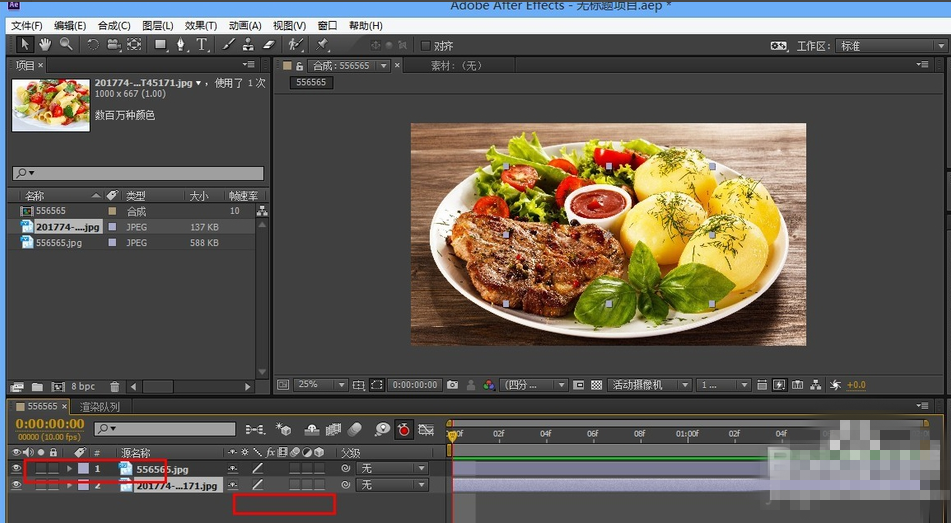This screenshot has width=951, height=523.
Task: Enable the 对齐 snapping checkbox
Action: [x=426, y=46]
